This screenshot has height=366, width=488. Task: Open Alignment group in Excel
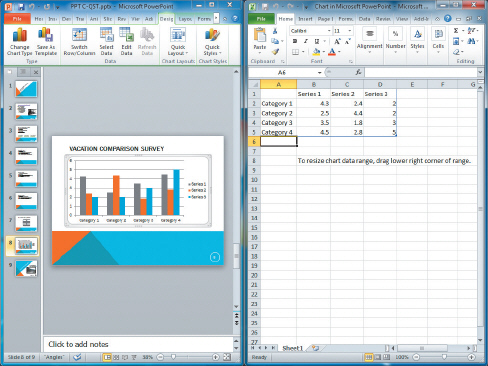[x=370, y=41]
